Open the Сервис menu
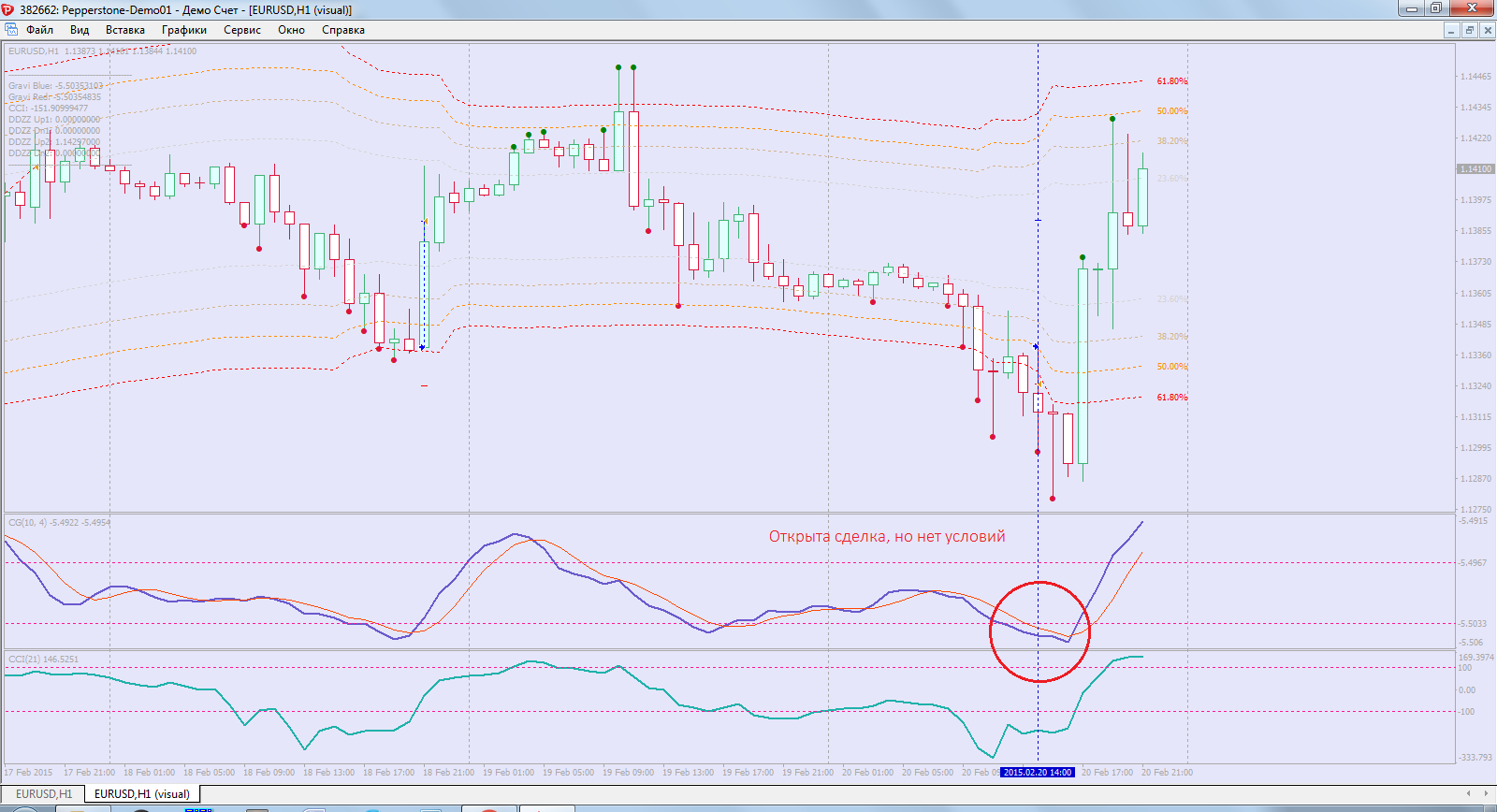Image resolution: width=1497 pixels, height=812 pixels. point(242,30)
